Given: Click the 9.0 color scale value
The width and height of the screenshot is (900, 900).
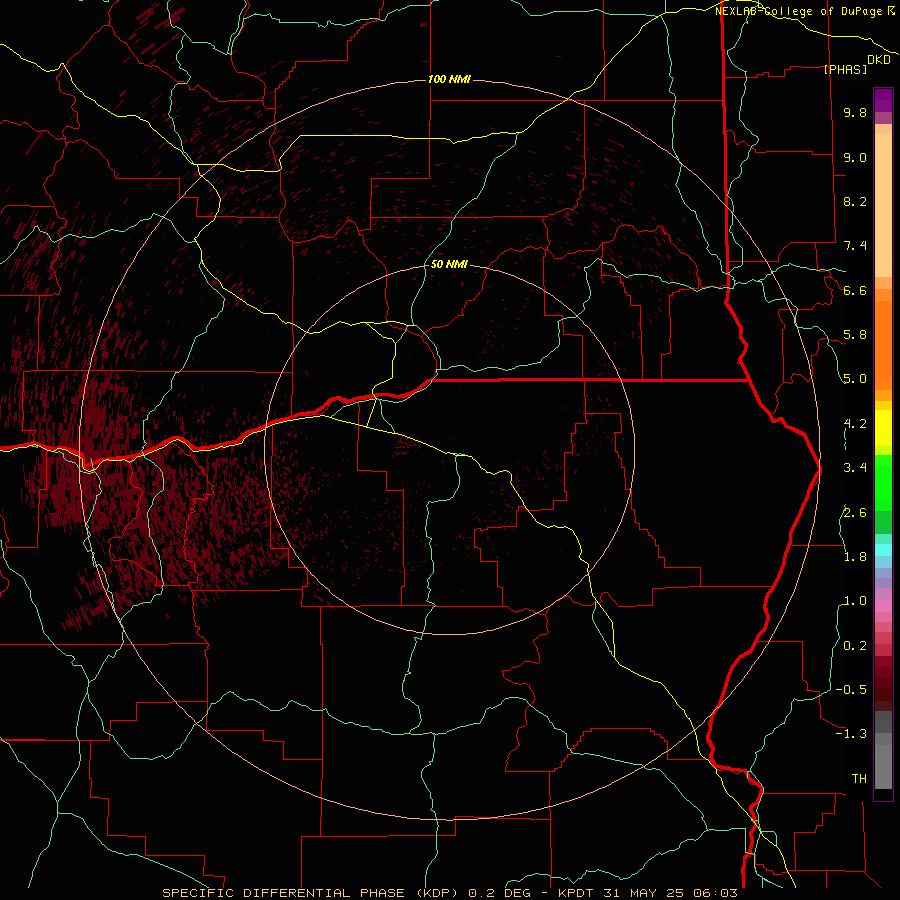Looking at the screenshot, I should (x=855, y=157).
